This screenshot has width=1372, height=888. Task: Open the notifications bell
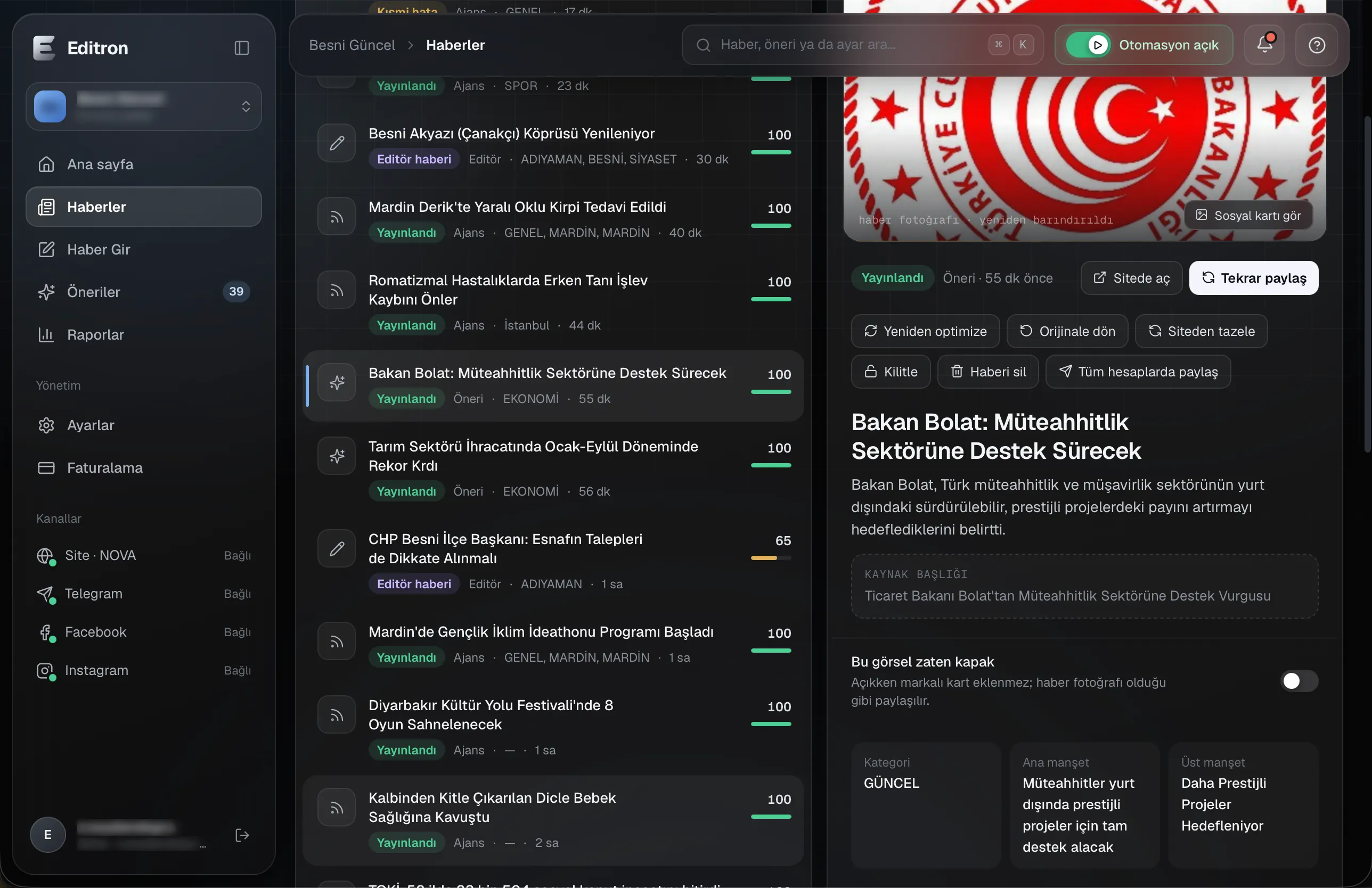(x=1264, y=44)
